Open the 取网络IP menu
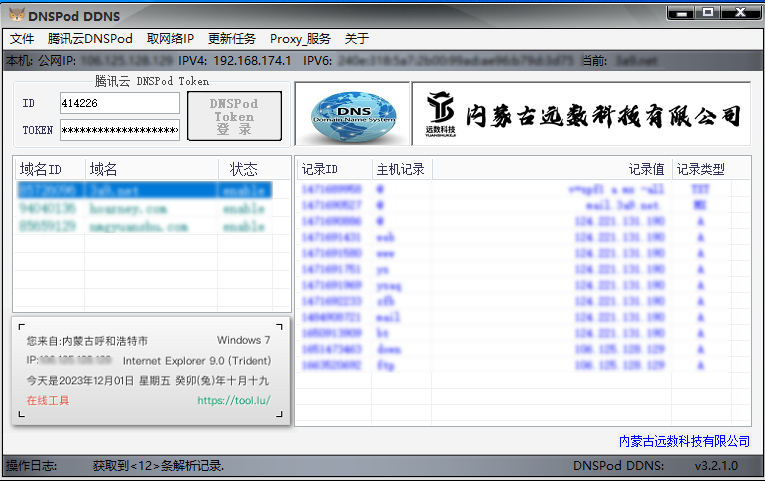The width and height of the screenshot is (765, 481). pos(170,39)
